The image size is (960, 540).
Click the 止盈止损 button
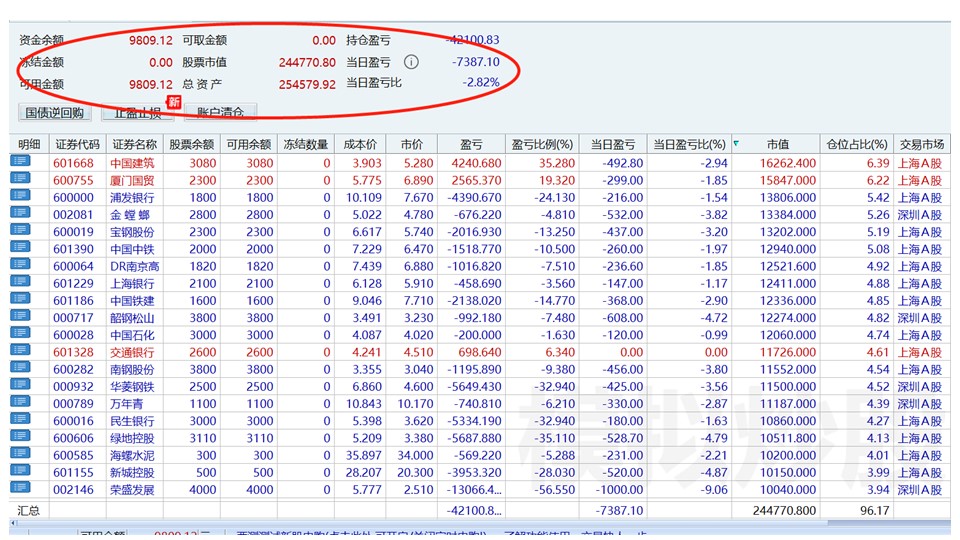pyautogui.click(x=138, y=113)
